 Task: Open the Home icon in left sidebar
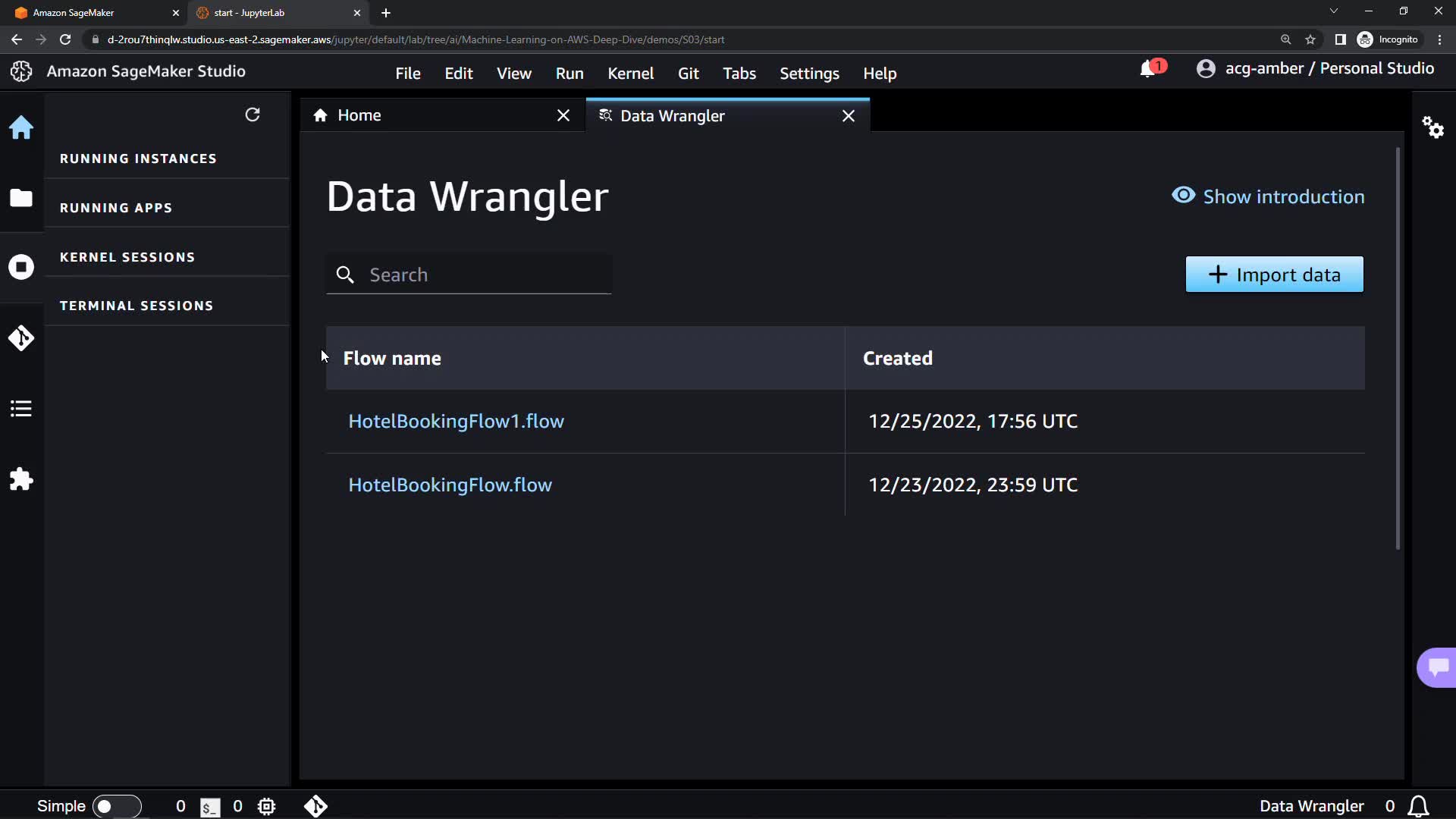tap(21, 127)
